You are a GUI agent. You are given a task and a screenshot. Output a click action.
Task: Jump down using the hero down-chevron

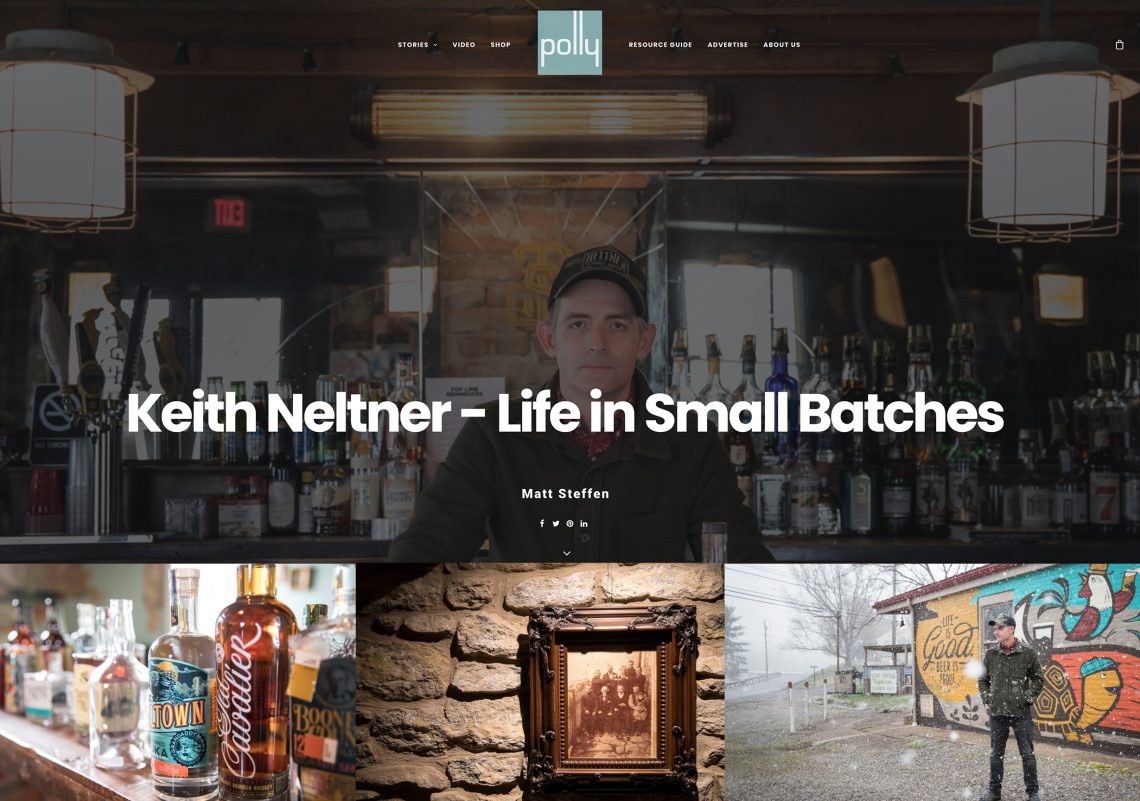(x=566, y=553)
